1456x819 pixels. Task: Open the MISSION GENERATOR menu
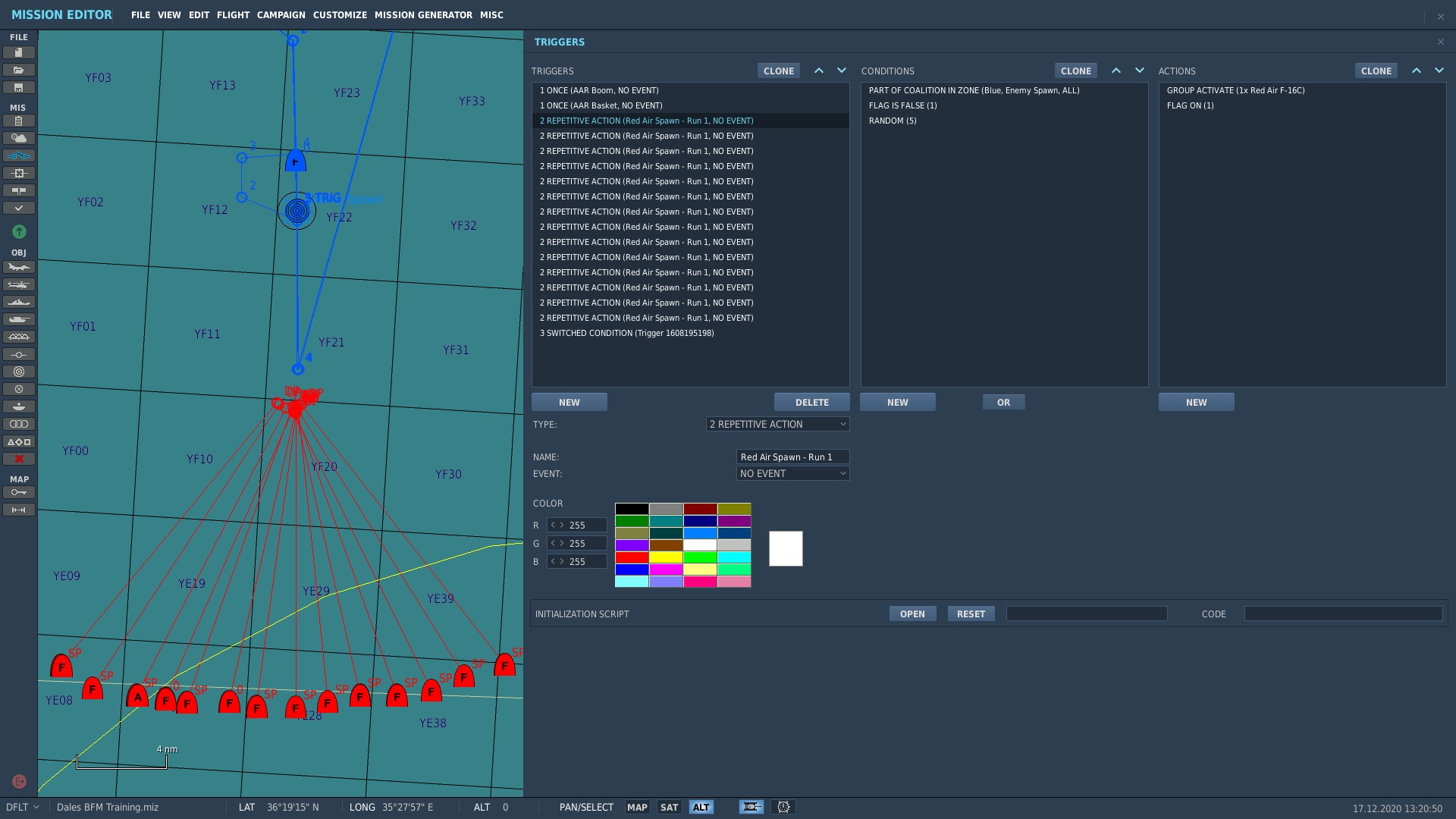(423, 15)
